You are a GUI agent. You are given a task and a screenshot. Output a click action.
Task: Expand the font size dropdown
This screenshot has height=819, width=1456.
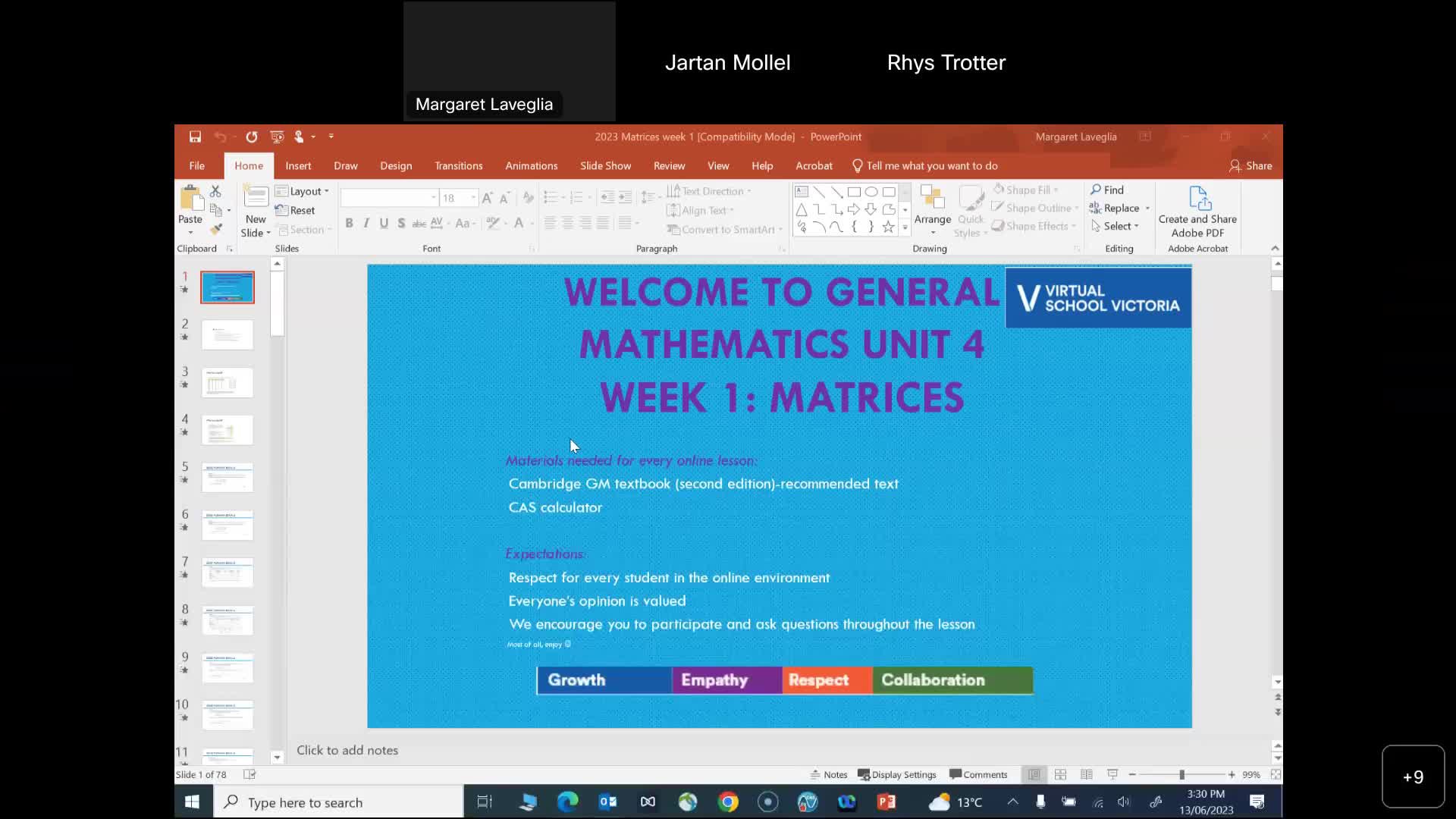pos(472,197)
